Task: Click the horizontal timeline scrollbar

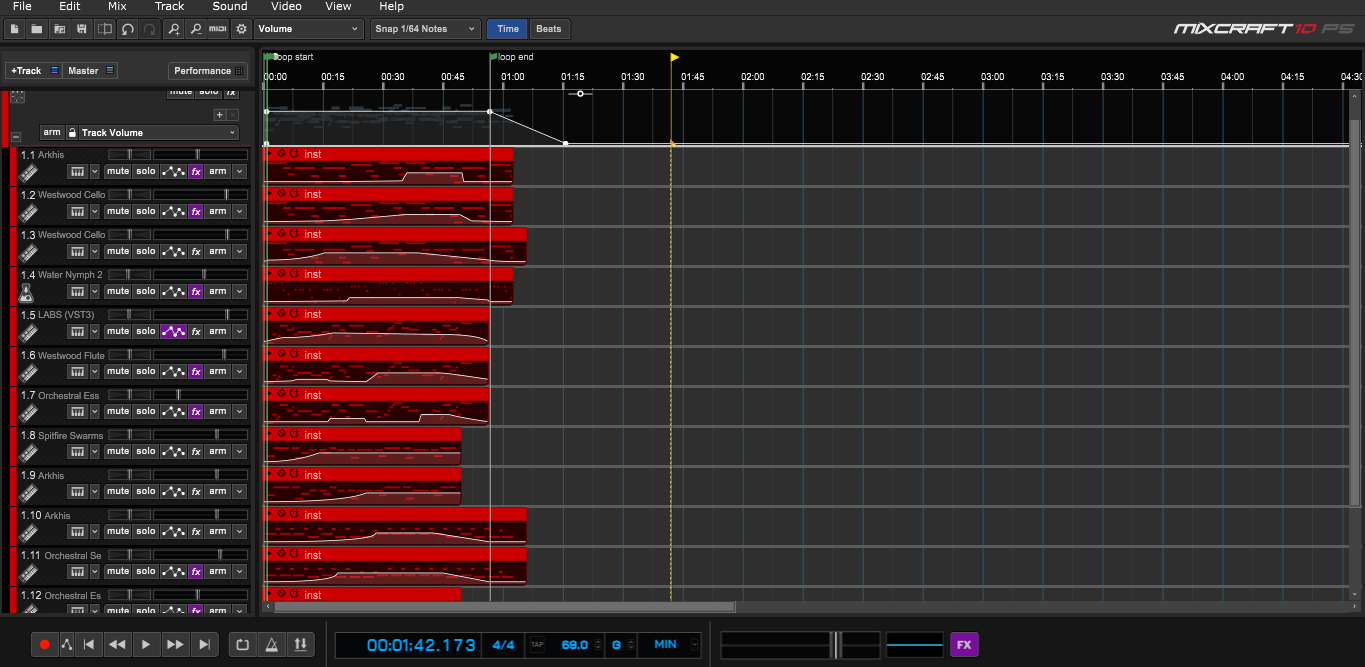Action: pyautogui.click(x=504, y=606)
